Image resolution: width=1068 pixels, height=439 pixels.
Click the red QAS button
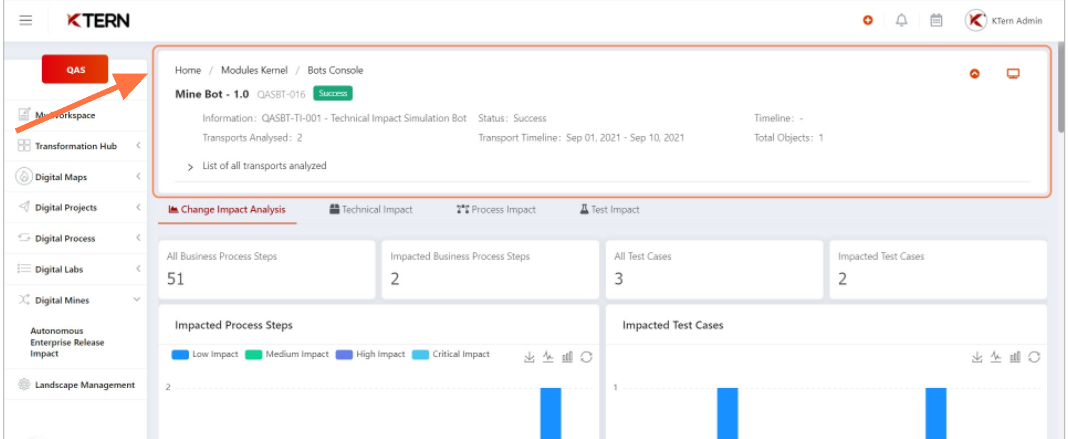point(75,69)
